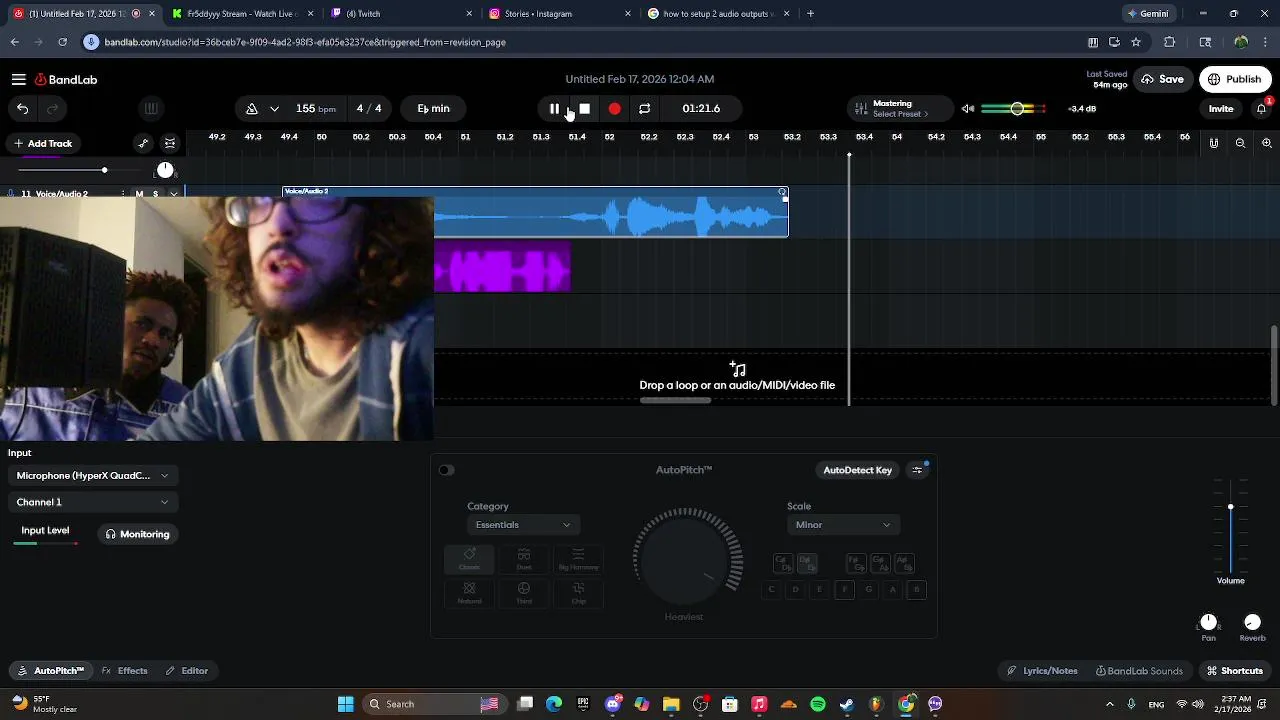Toggle the metronome icon
The height and width of the screenshot is (720, 1280).
252,109
